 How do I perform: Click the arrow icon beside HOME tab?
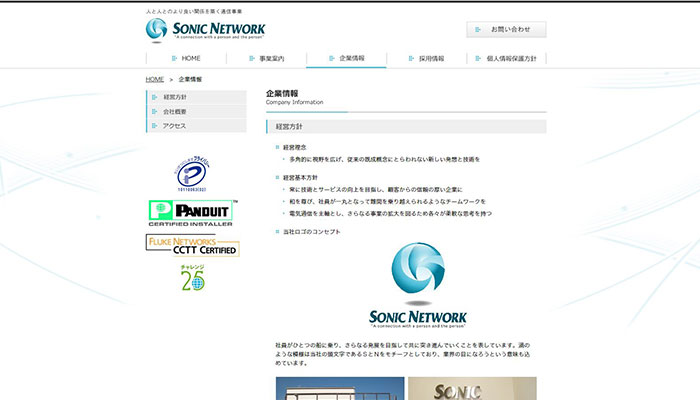174,58
